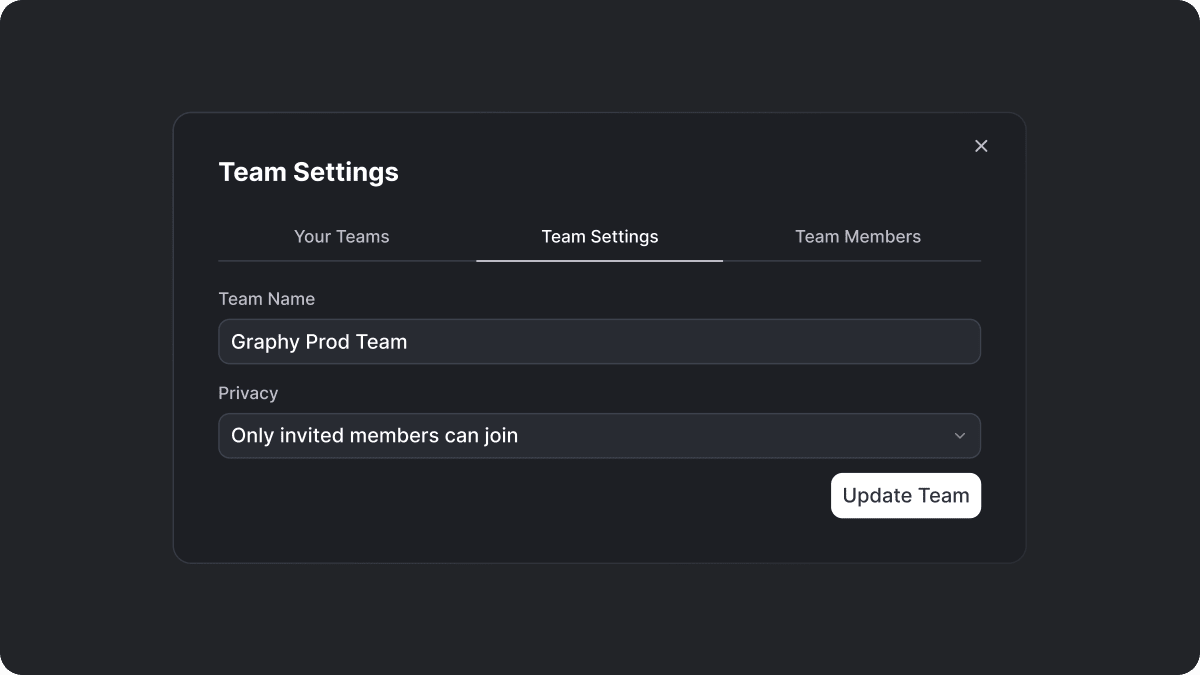Click the Team Settings dialog heading

(x=308, y=172)
